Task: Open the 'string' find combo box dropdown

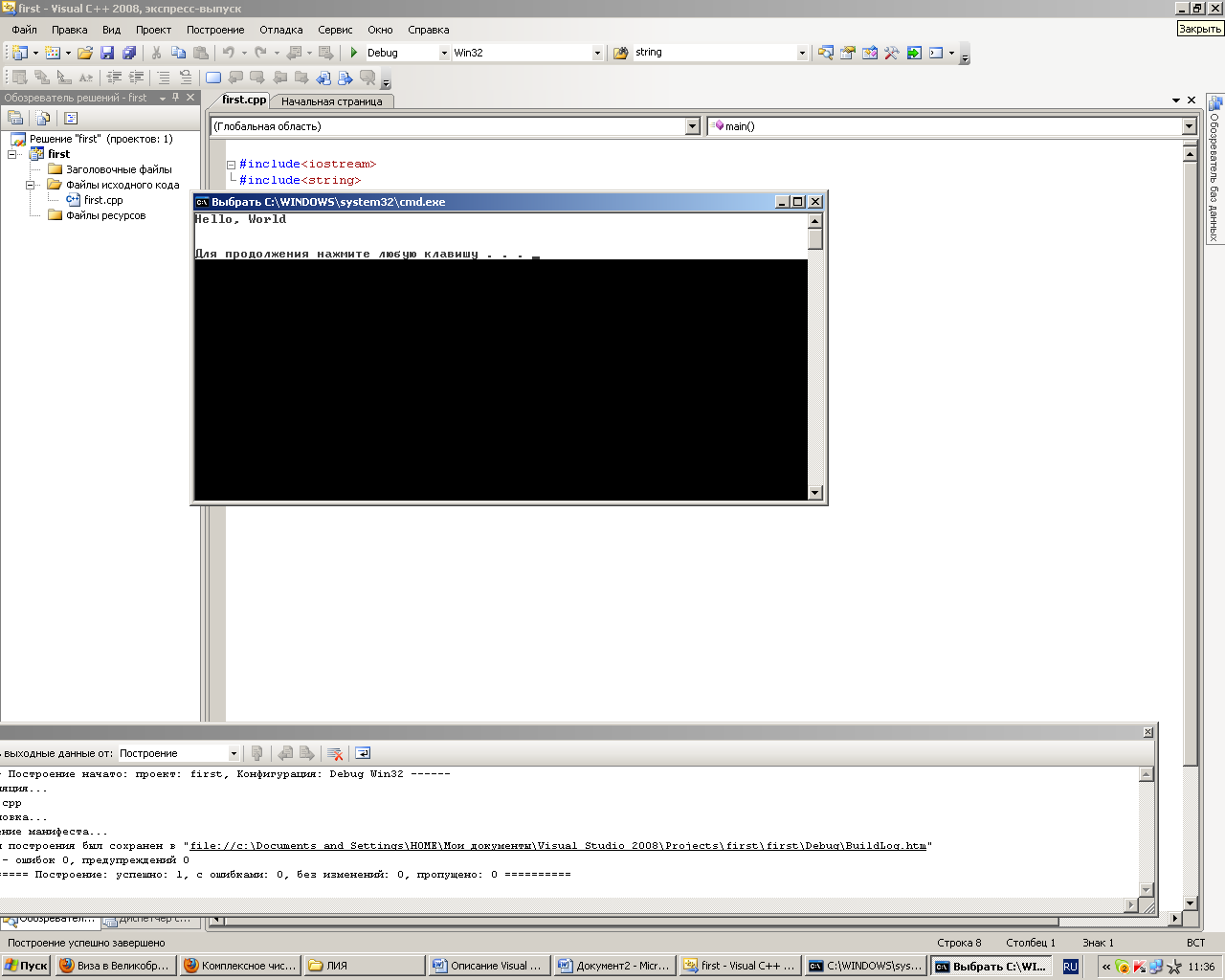Action: coord(802,53)
